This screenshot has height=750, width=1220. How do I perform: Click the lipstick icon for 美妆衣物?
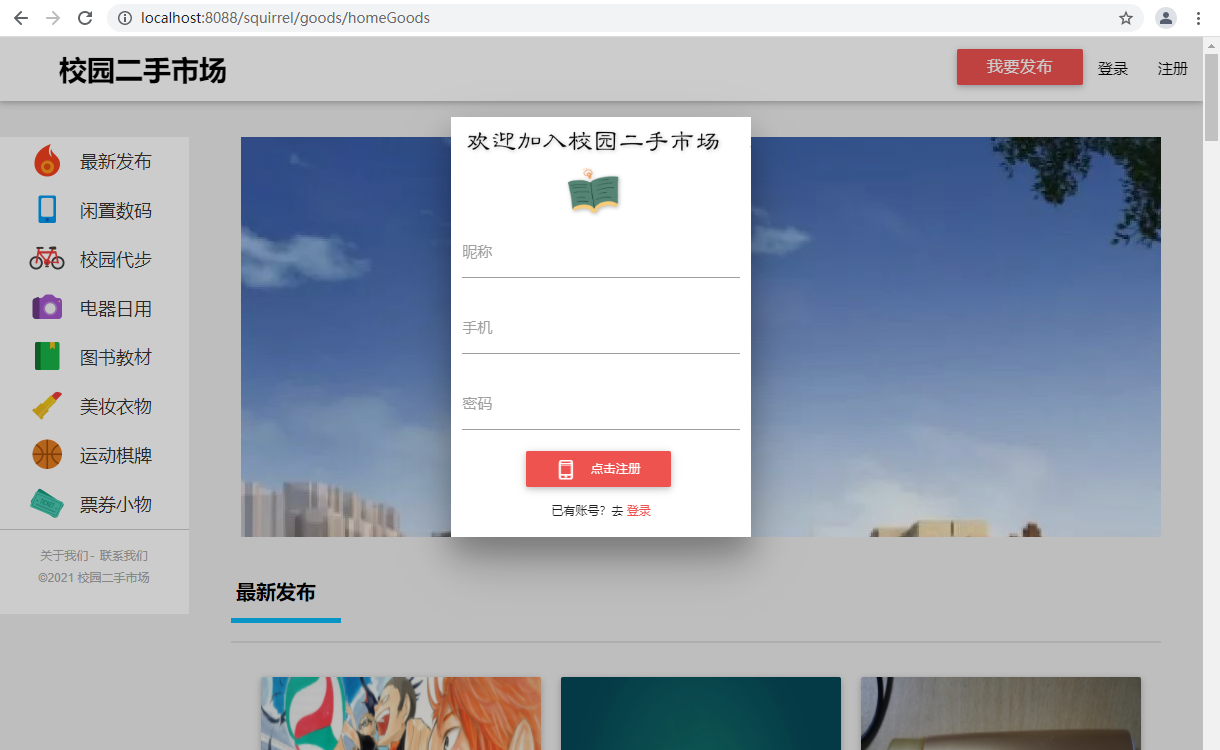(x=47, y=405)
